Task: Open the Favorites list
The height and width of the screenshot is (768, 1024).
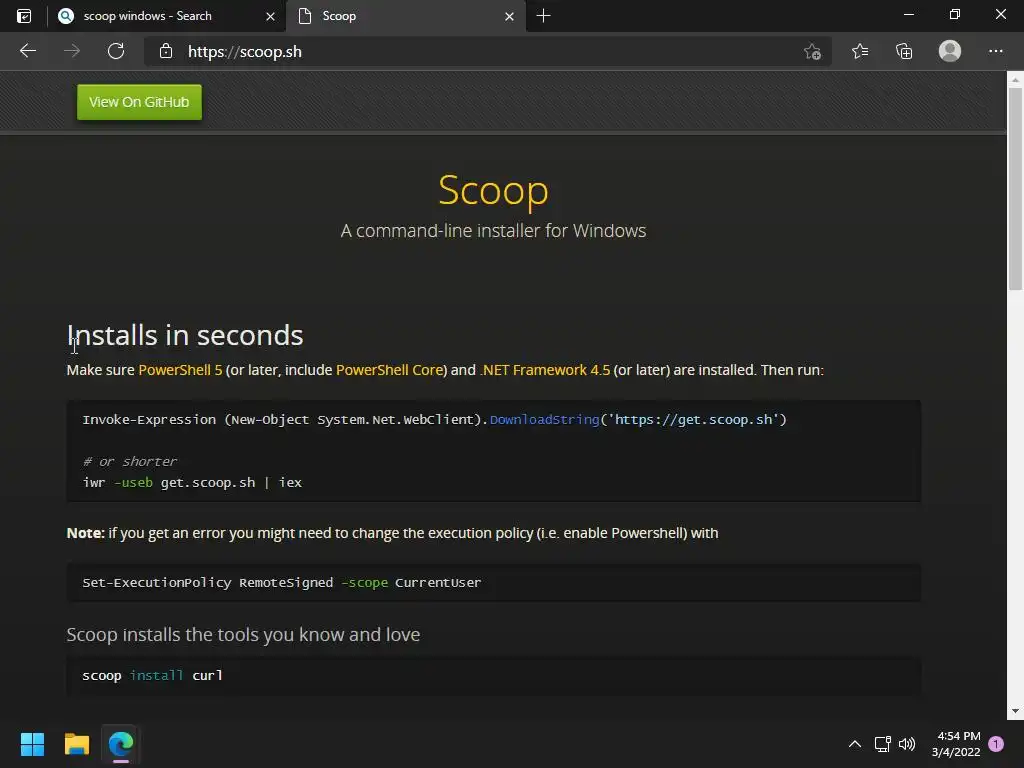Action: [860, 51]
